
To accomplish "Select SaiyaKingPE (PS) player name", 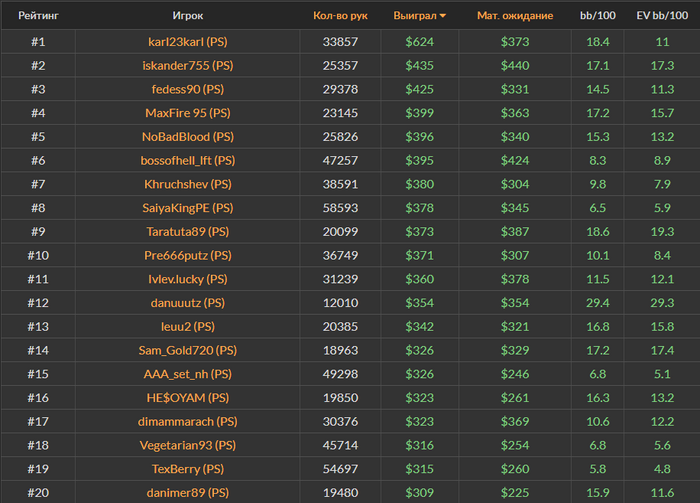I will (x=188, y=208).
